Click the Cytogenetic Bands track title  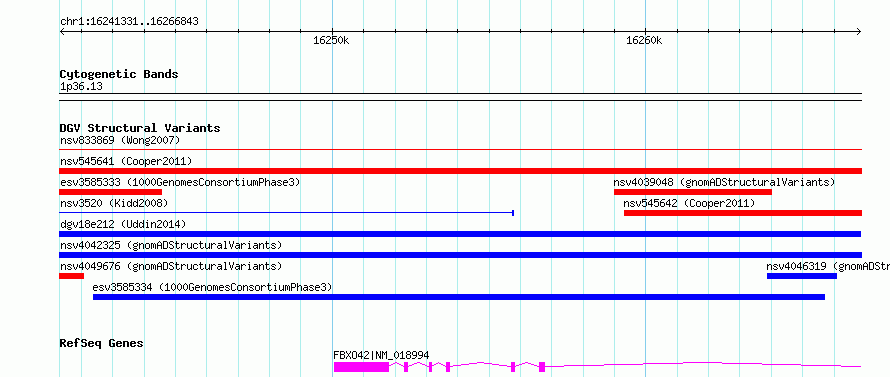pos(119,74)
